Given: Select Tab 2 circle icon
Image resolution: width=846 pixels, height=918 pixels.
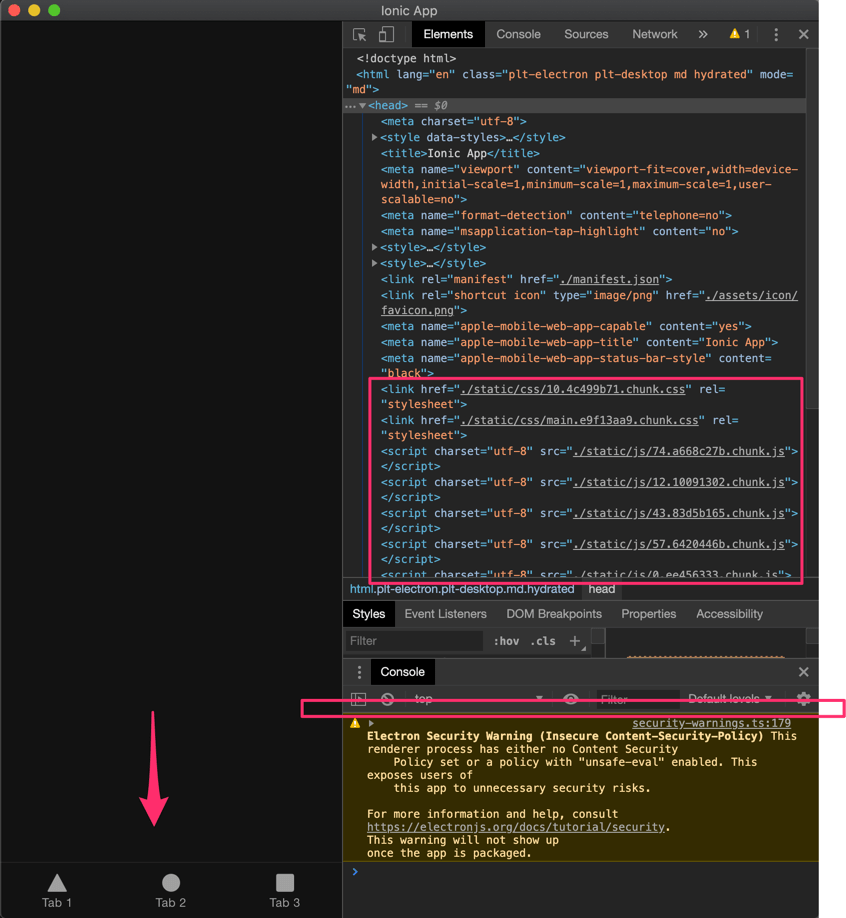Looking at the screenshot, I should tap(171, 883).
